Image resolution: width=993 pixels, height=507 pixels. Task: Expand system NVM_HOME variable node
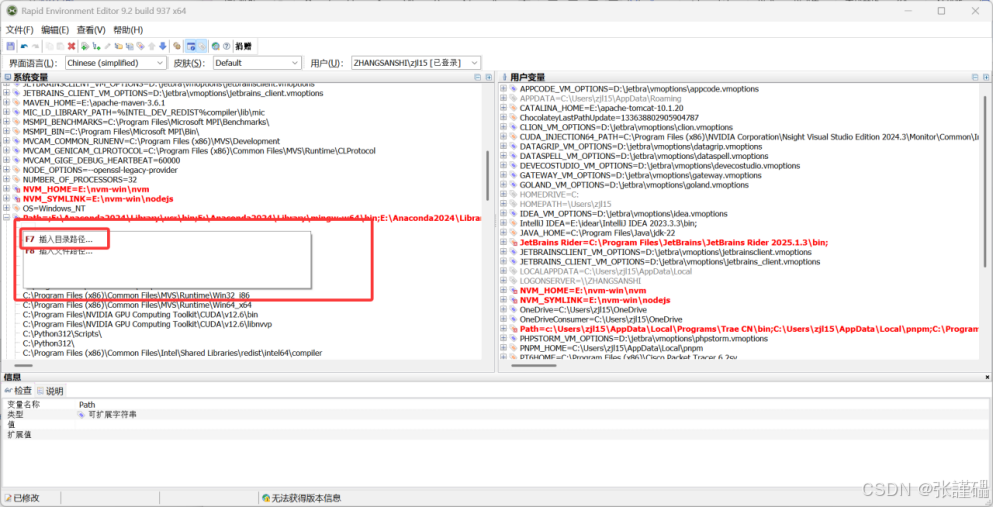[x=7, y=189]
